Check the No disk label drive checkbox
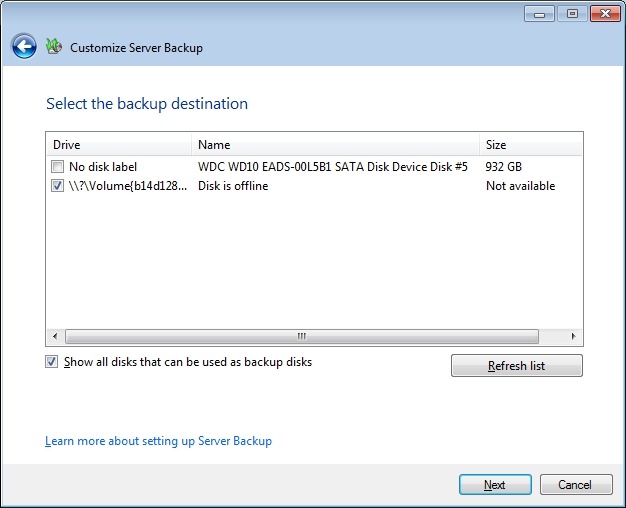Viewport: 626px width, 508px height. [59, 167]
